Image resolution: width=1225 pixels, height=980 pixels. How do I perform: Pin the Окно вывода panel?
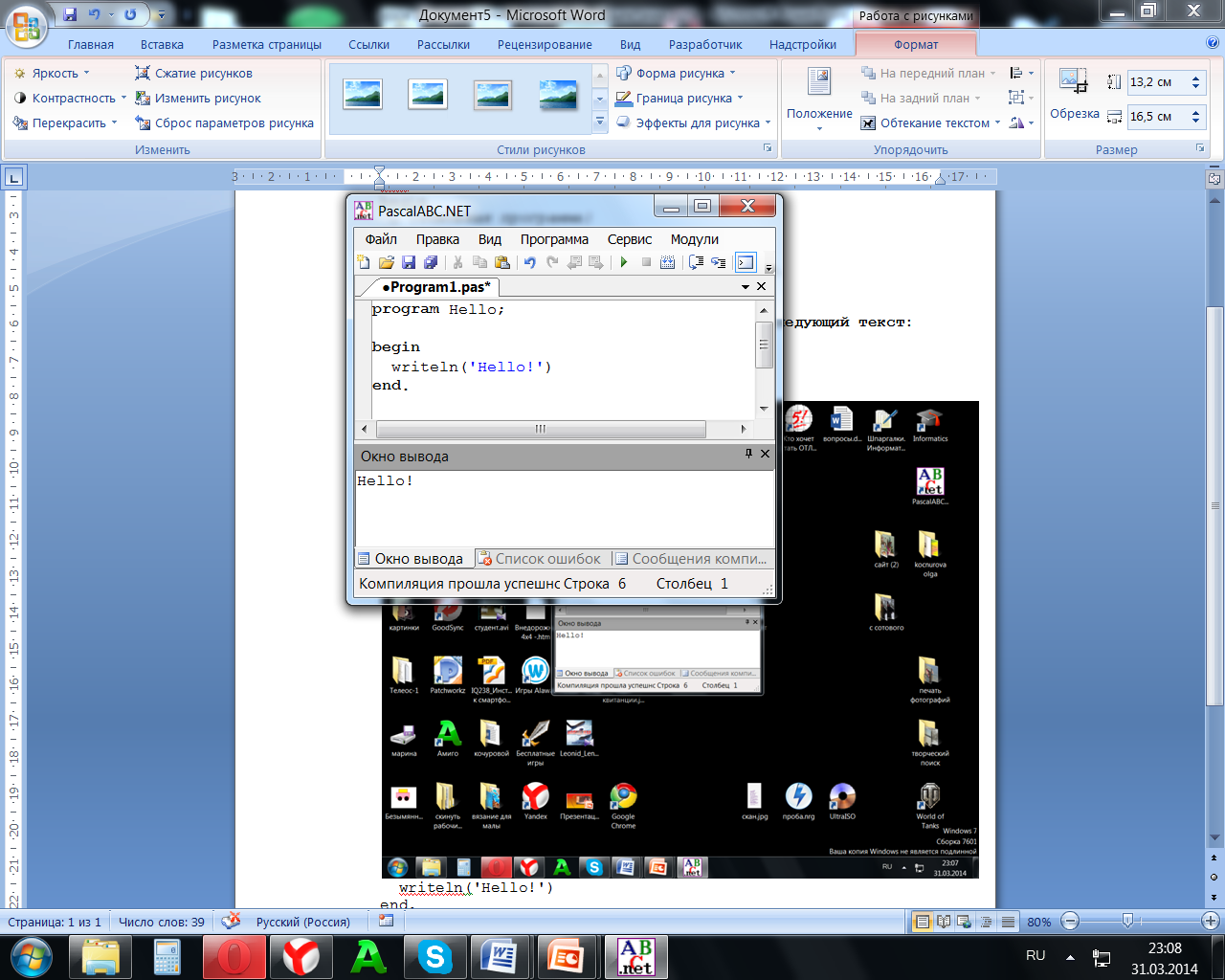click(x=749, y=454)
